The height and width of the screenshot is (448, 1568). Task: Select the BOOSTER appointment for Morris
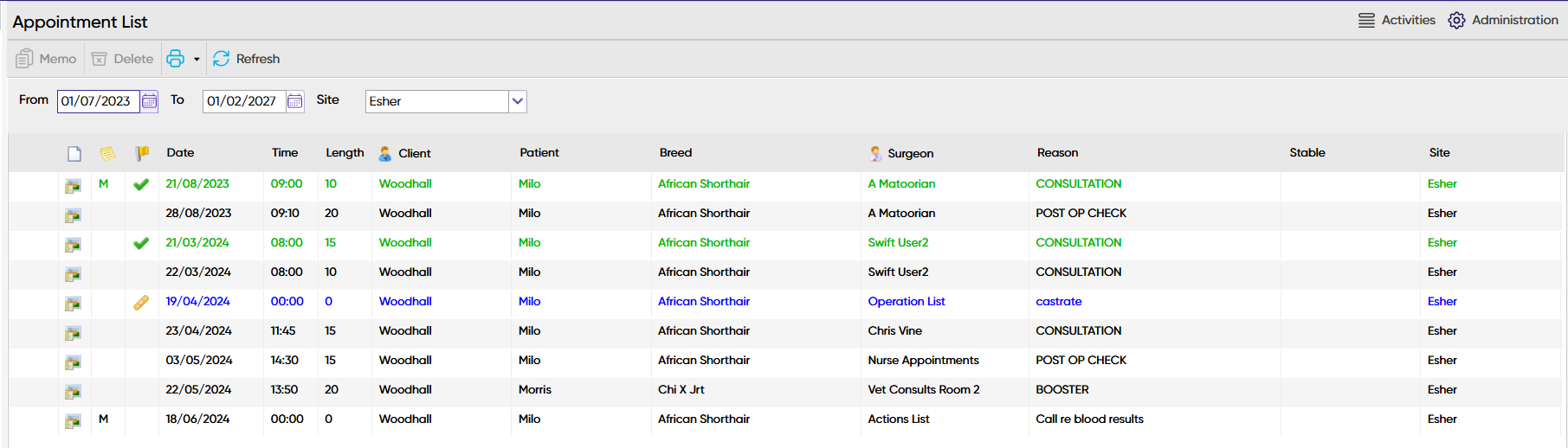1061,390
